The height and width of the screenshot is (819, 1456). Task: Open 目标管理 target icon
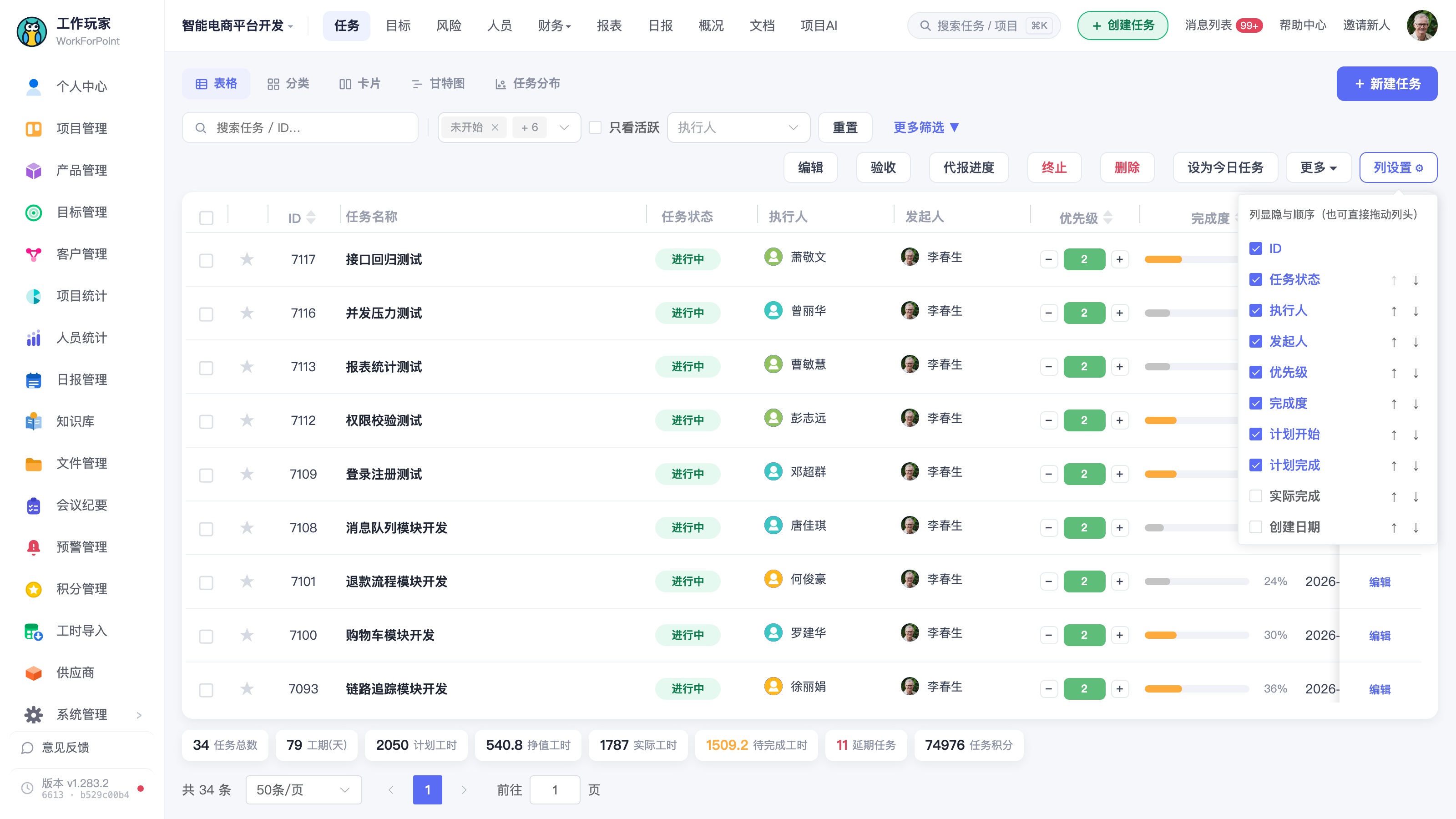[33, 212]
